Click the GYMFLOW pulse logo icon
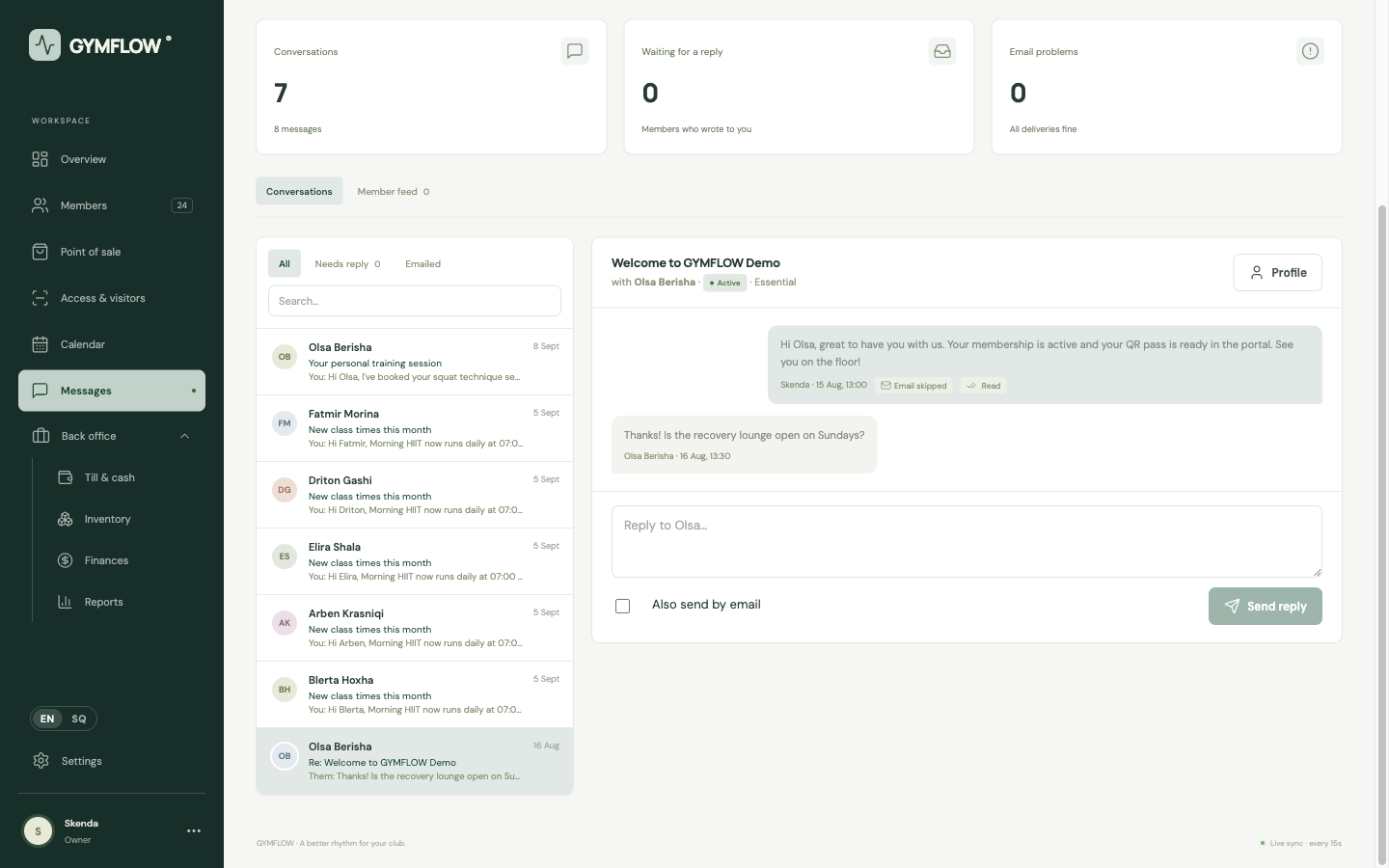 44,45
